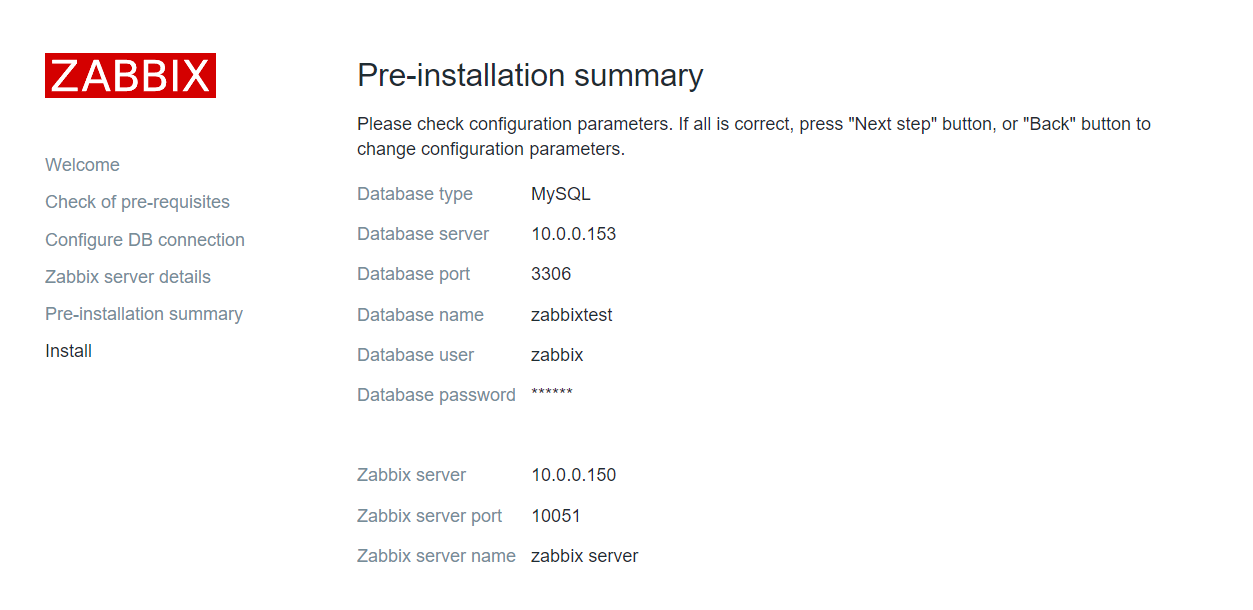Click the Zabbix server address 10.0.0.150

tap(573, 475)
